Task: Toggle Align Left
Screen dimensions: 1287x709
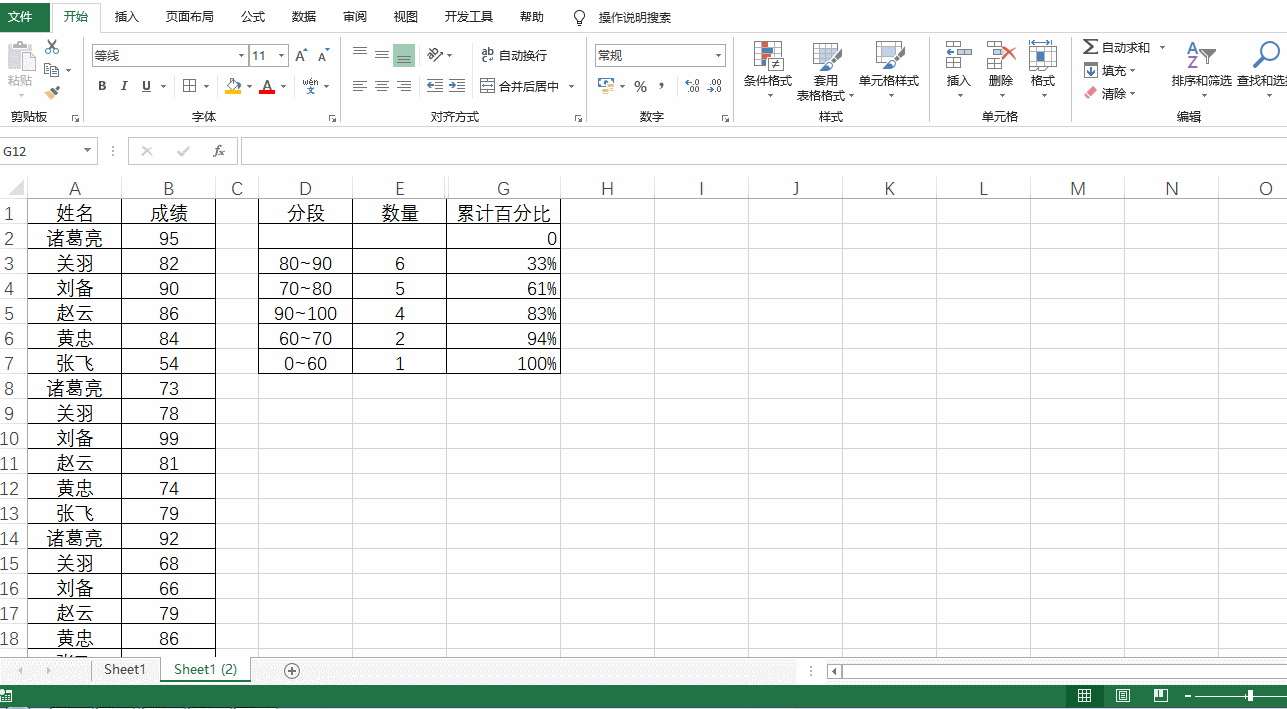Action: point(360,87)
